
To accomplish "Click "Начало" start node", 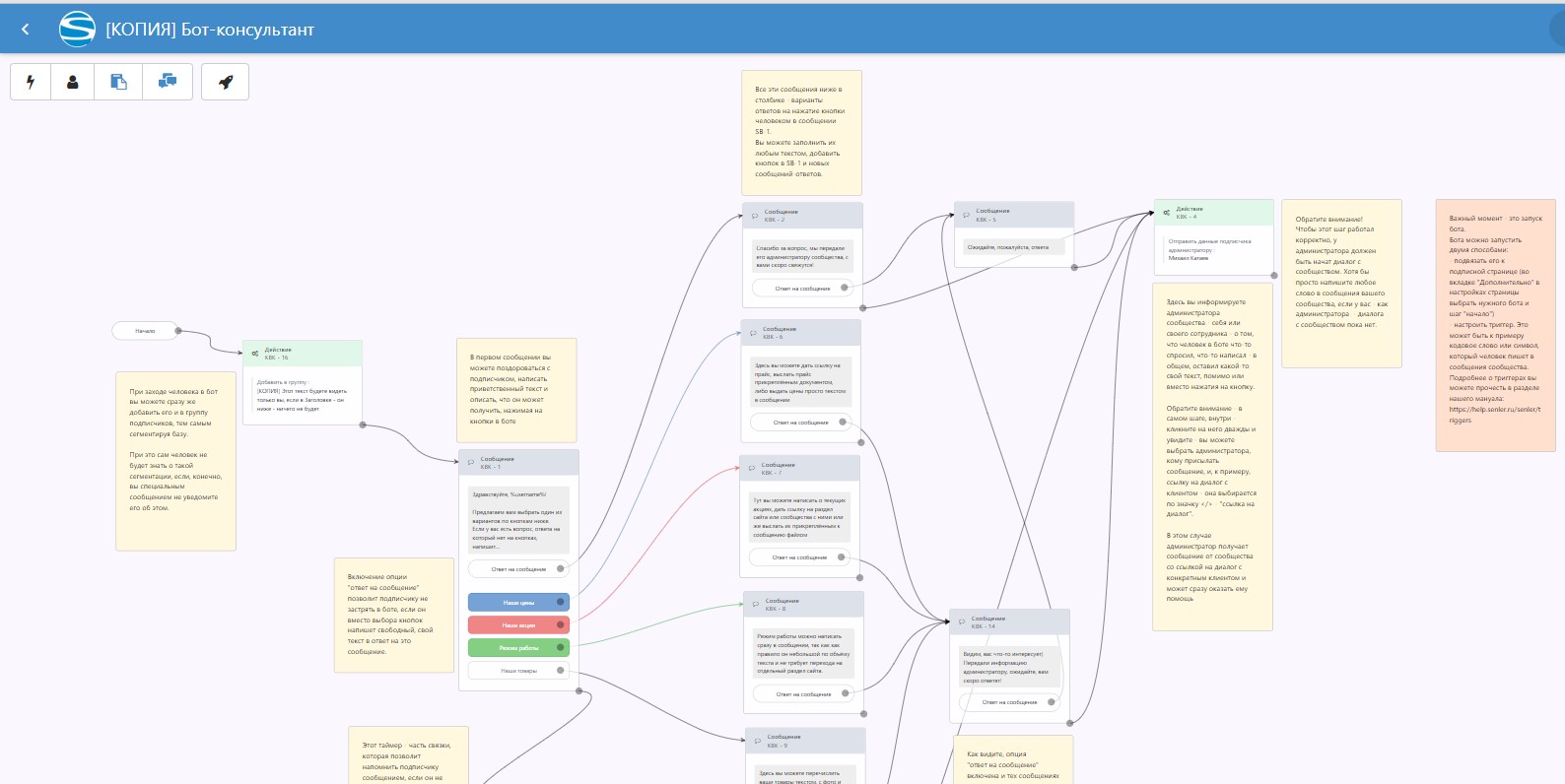I will click(145, 331).
